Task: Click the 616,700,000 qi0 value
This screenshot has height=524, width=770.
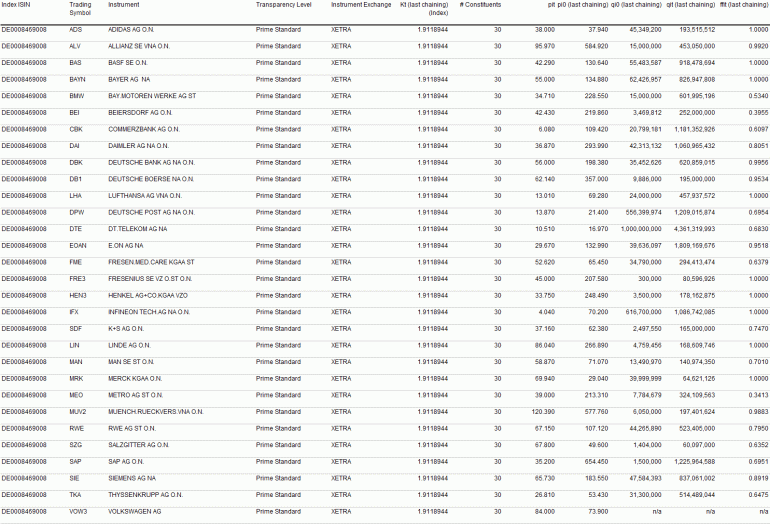Action: point(643,312)
